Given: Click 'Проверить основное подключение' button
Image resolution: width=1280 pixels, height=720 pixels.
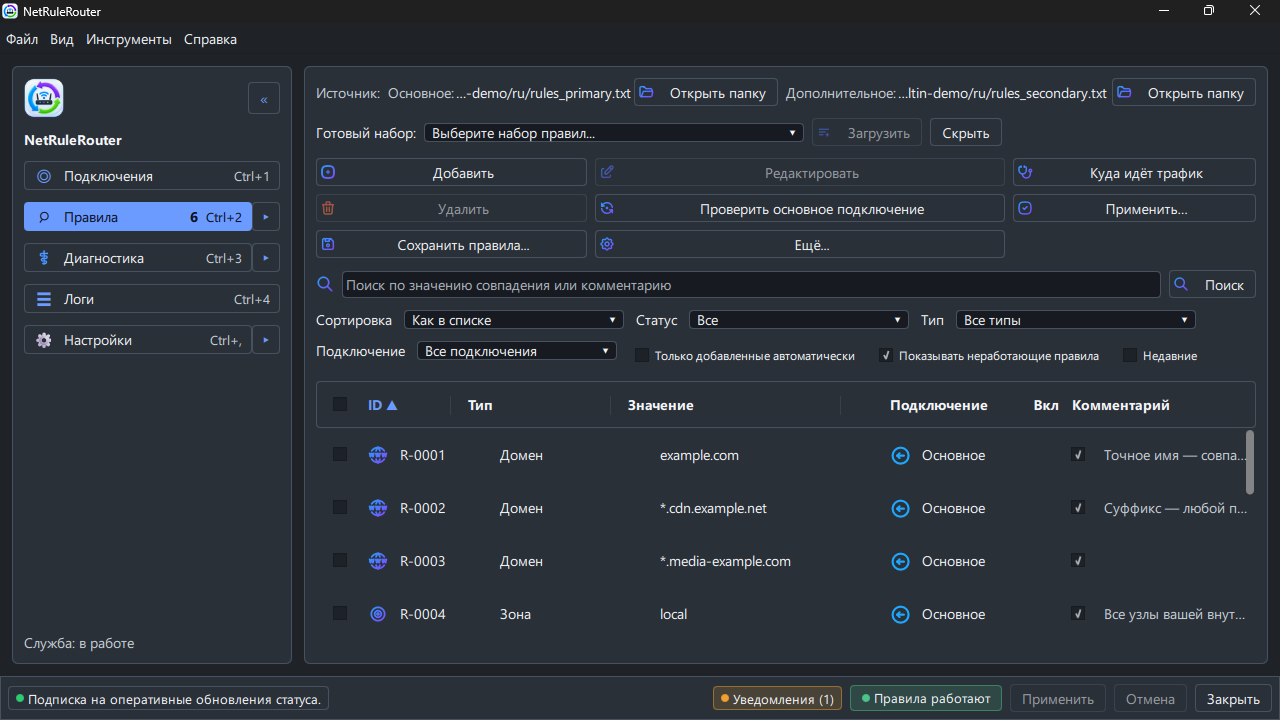Looking at the screenshot, I should pos(799,209).
